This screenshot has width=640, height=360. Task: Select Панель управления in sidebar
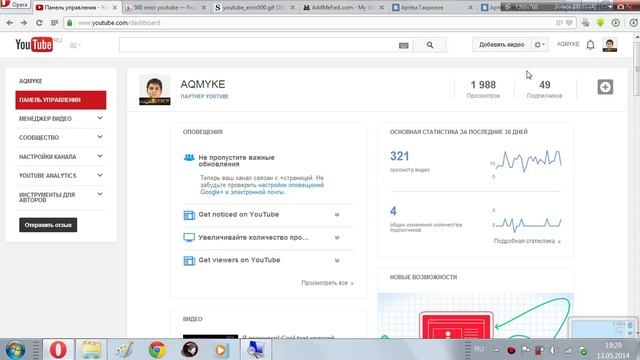pyautogui.click(x=61, y=100)
